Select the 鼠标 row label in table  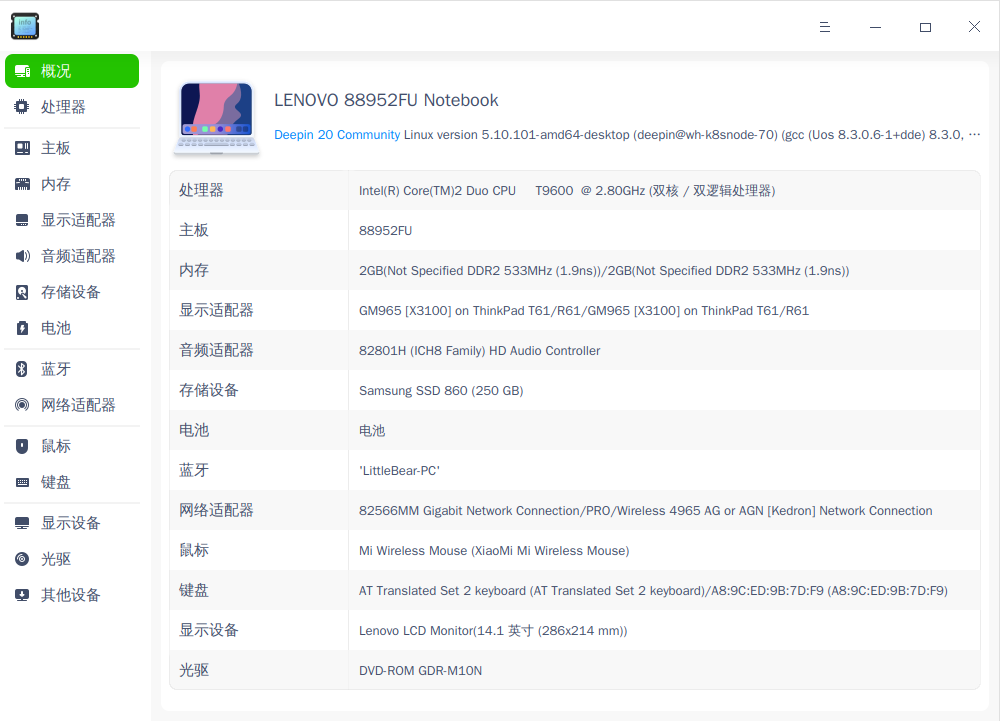(194, 550)
